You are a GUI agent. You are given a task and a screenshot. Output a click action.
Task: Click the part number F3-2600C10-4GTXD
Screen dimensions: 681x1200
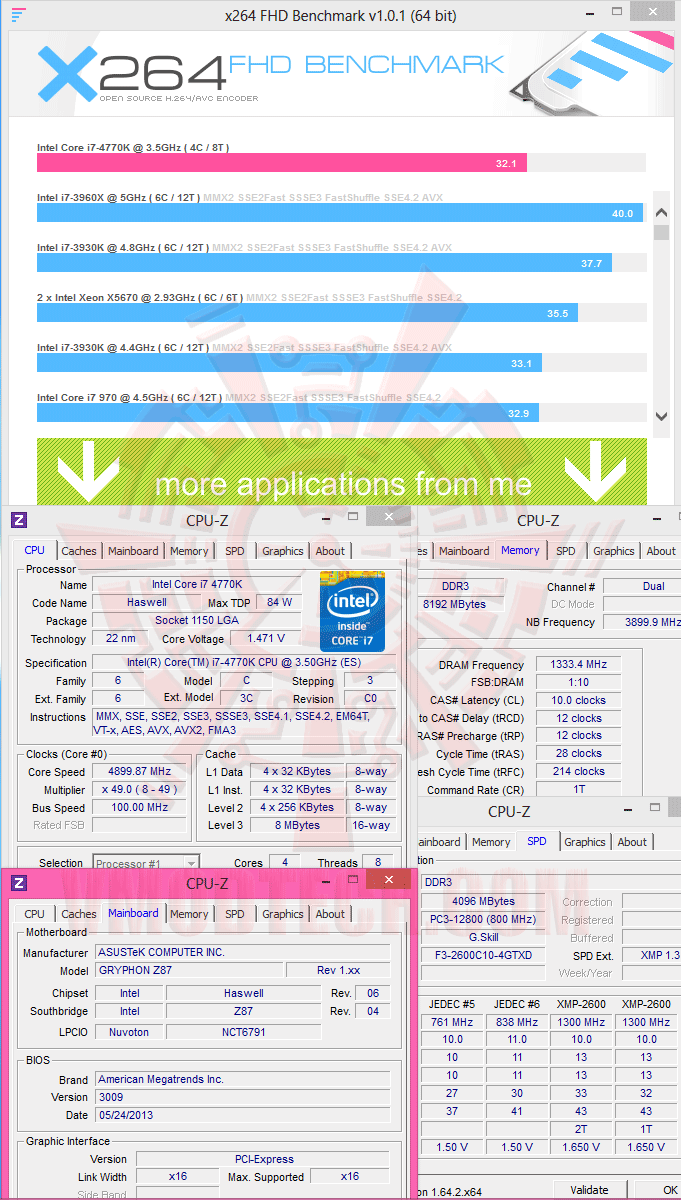click(x=484, y=955)
